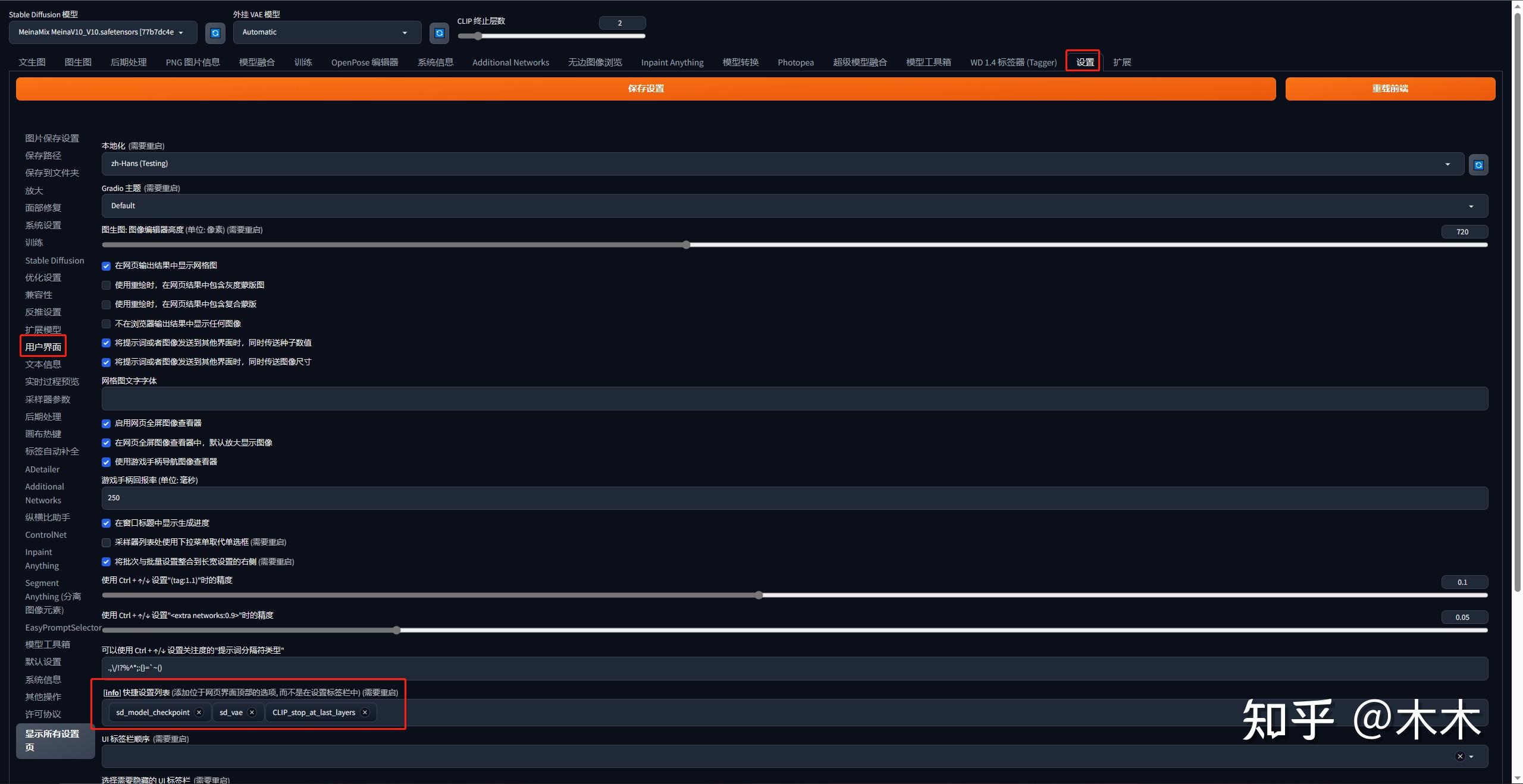Clear the UI tab order field
Viewport: 1523px width, 784px height.
[x=1459, y=757]
